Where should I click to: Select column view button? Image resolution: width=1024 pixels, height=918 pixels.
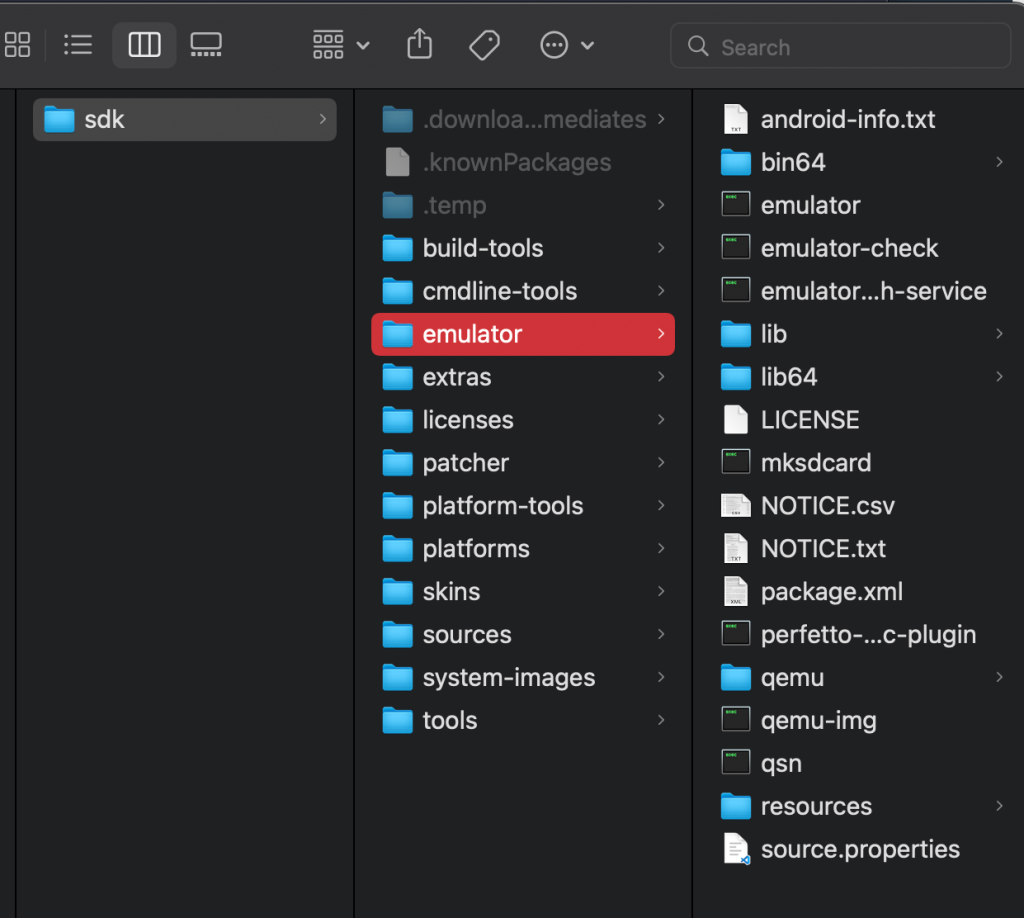coord(144,45)
